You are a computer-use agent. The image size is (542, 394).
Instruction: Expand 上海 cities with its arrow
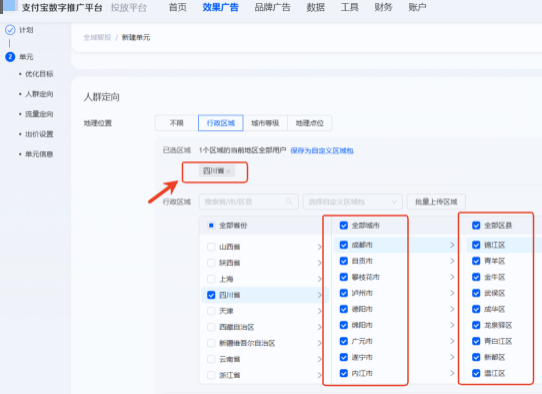(319, 279)
